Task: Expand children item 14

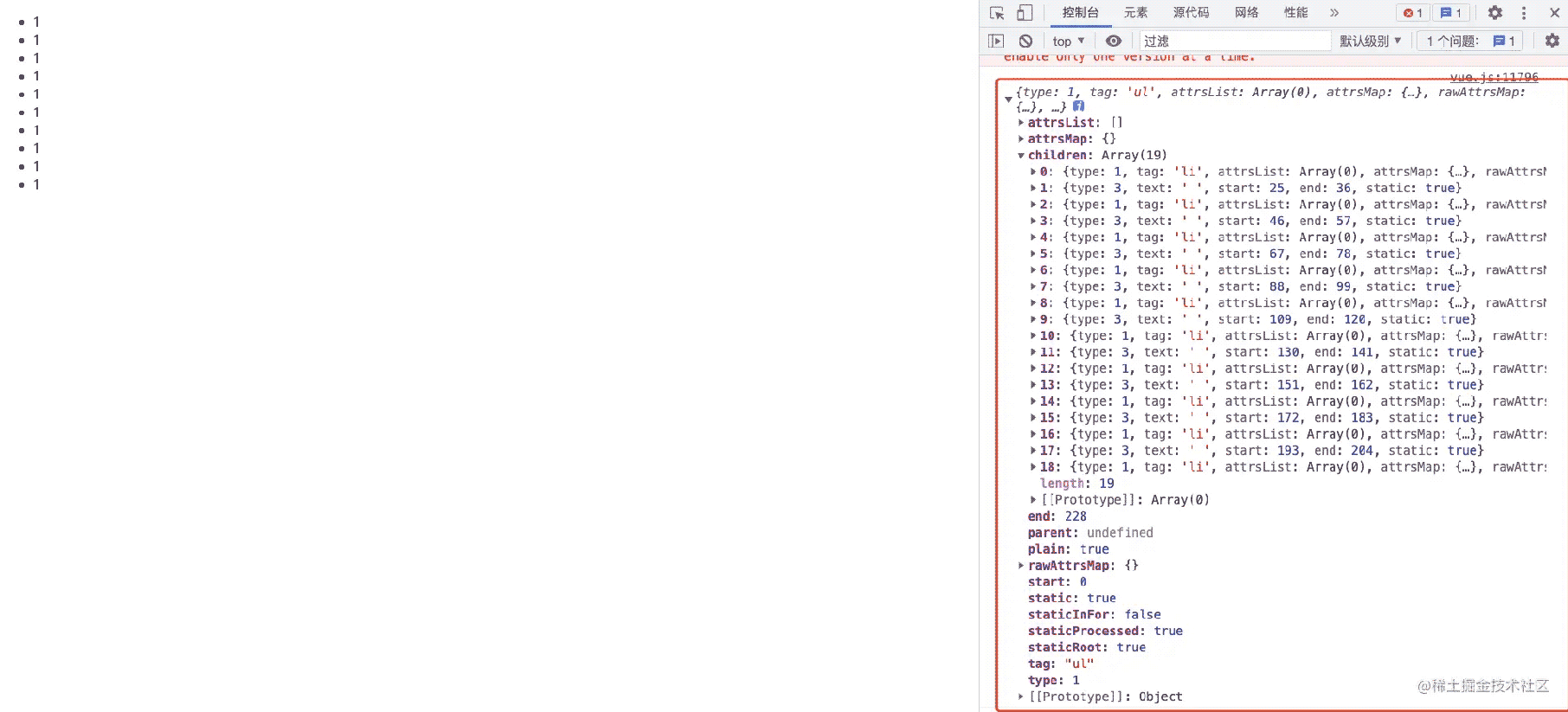Action: coord(1033,402)
